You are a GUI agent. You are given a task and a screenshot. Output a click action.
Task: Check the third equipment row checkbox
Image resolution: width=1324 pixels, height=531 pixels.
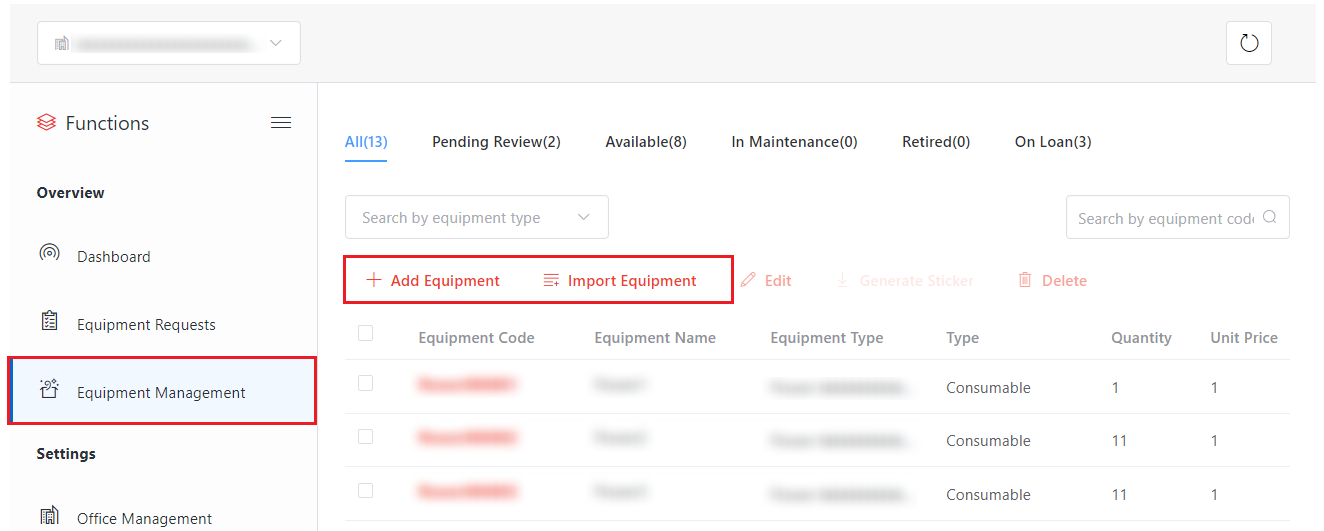365,490
